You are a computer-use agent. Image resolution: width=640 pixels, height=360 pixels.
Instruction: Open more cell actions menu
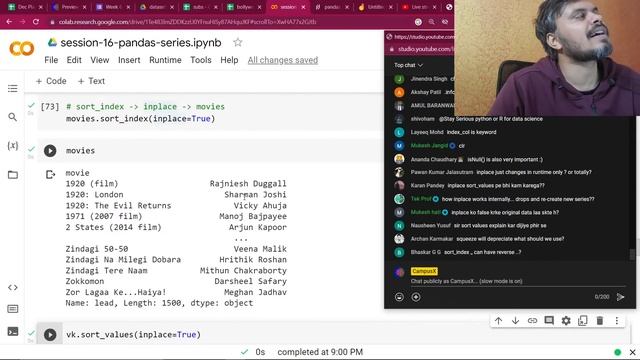click(617, 321)
